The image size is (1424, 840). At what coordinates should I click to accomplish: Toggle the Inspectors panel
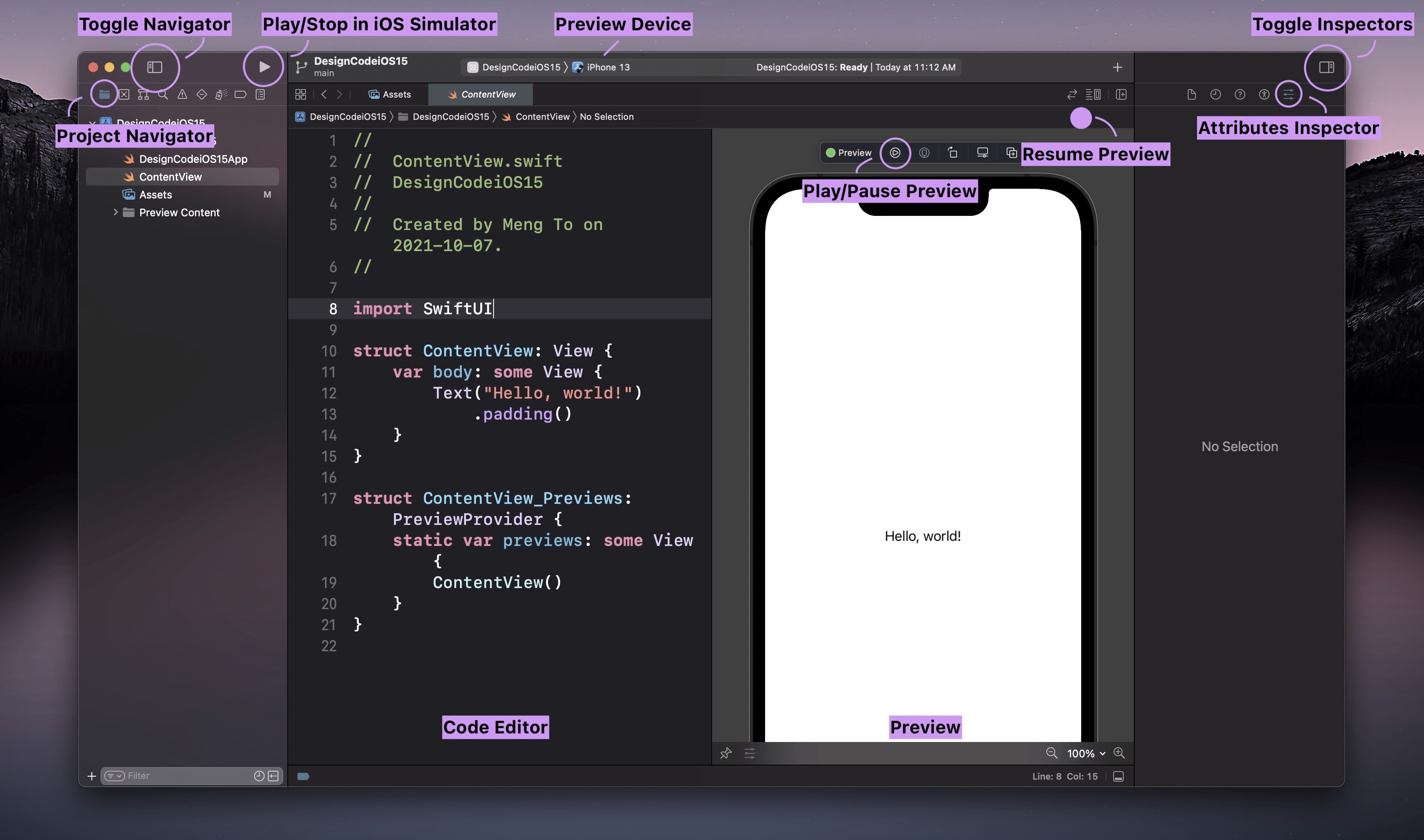[x=1326, y=67]
